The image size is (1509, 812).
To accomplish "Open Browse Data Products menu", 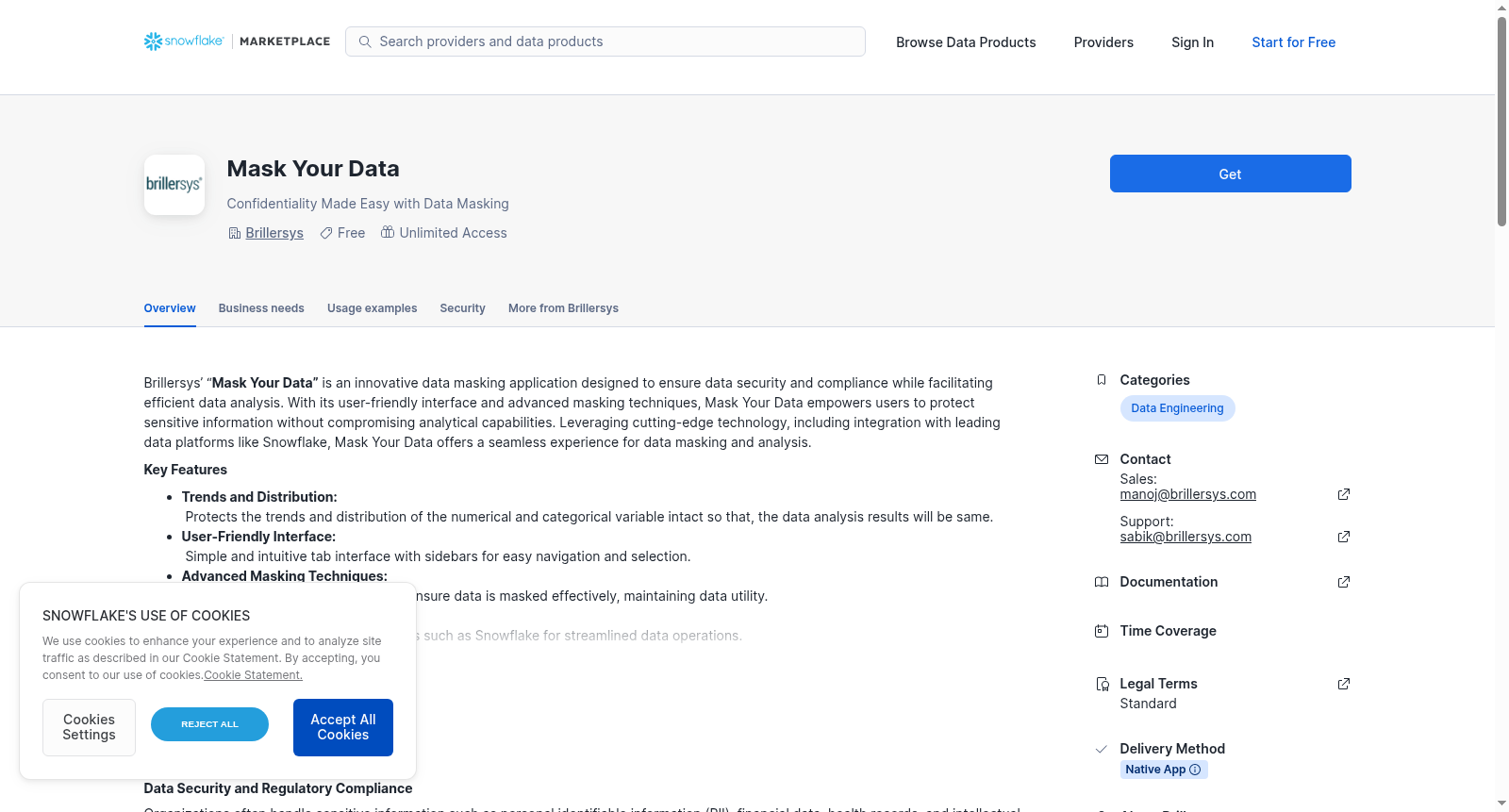I will (x=966, y=42).
